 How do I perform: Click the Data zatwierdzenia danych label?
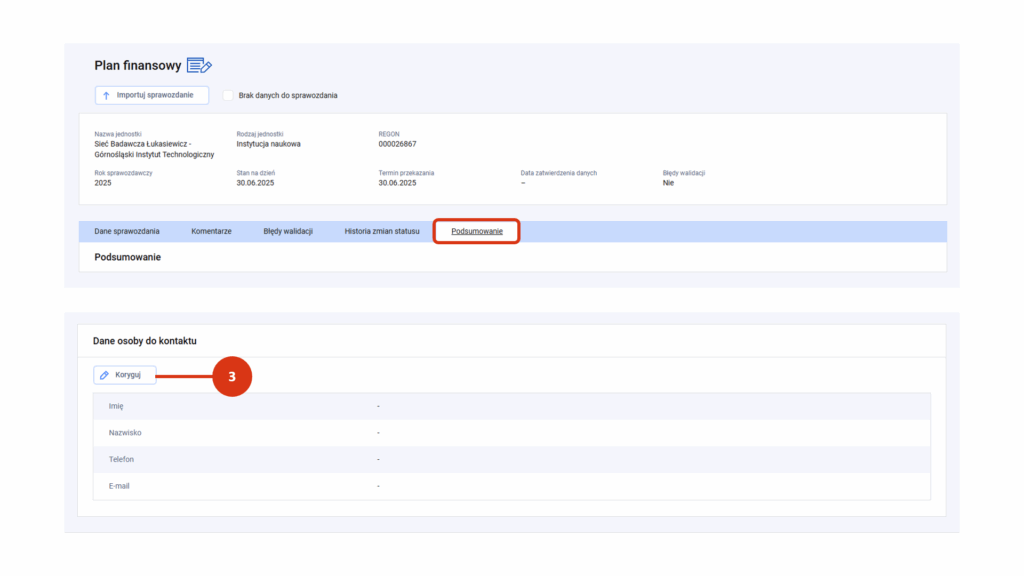[x=558, y=173]
